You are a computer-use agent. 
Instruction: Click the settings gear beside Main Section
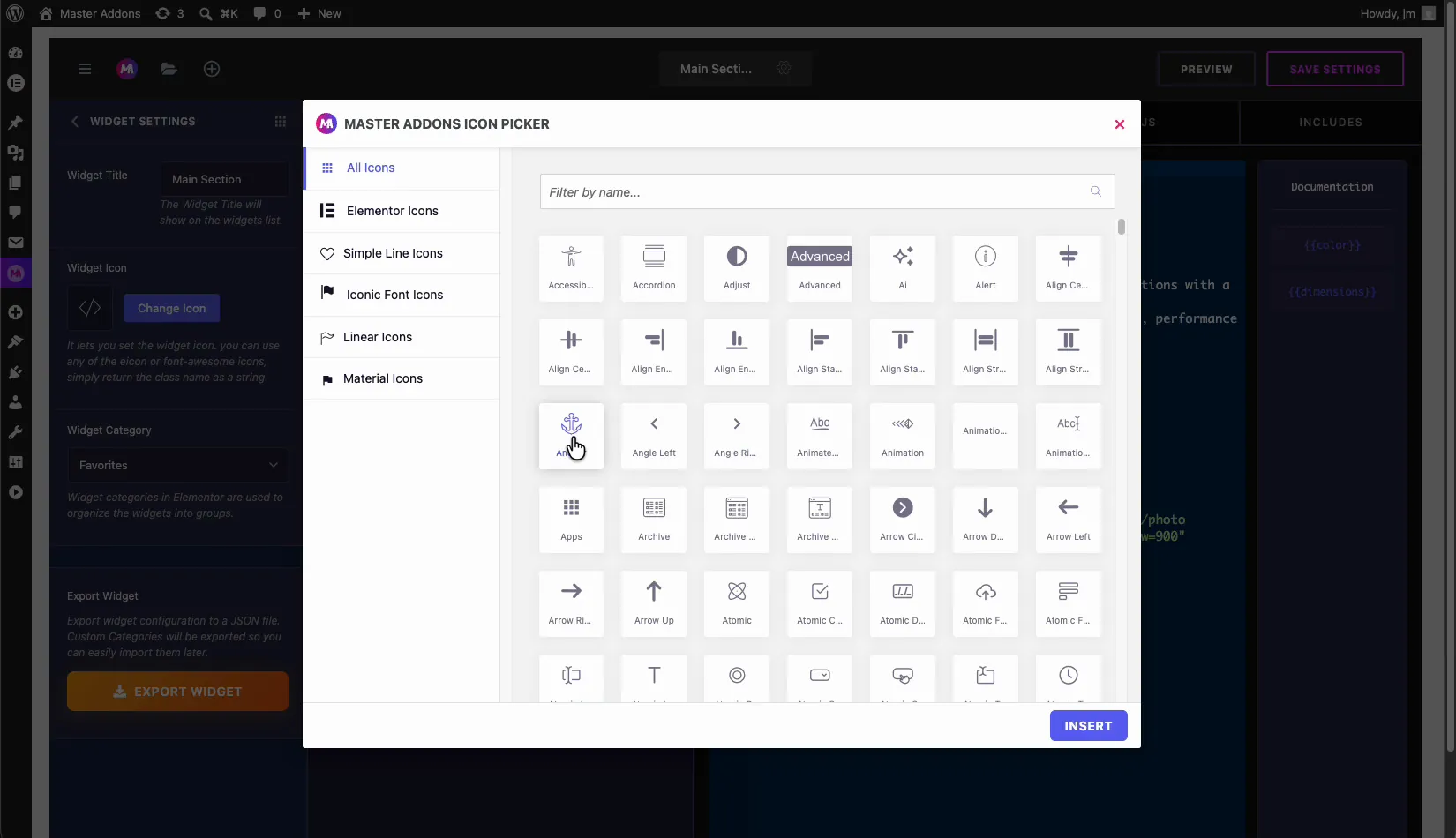coord(784,69)
